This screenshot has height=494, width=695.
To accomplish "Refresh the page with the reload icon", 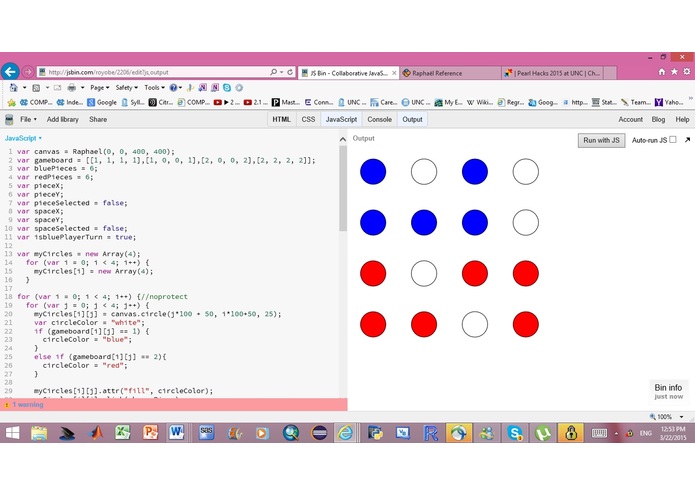I will click(290, 72).
